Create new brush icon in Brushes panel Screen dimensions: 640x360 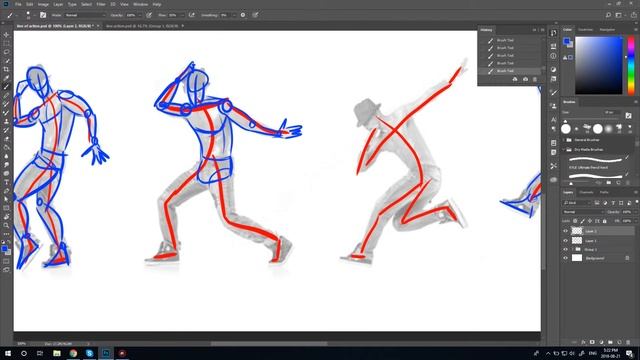(x=618, y=183)
